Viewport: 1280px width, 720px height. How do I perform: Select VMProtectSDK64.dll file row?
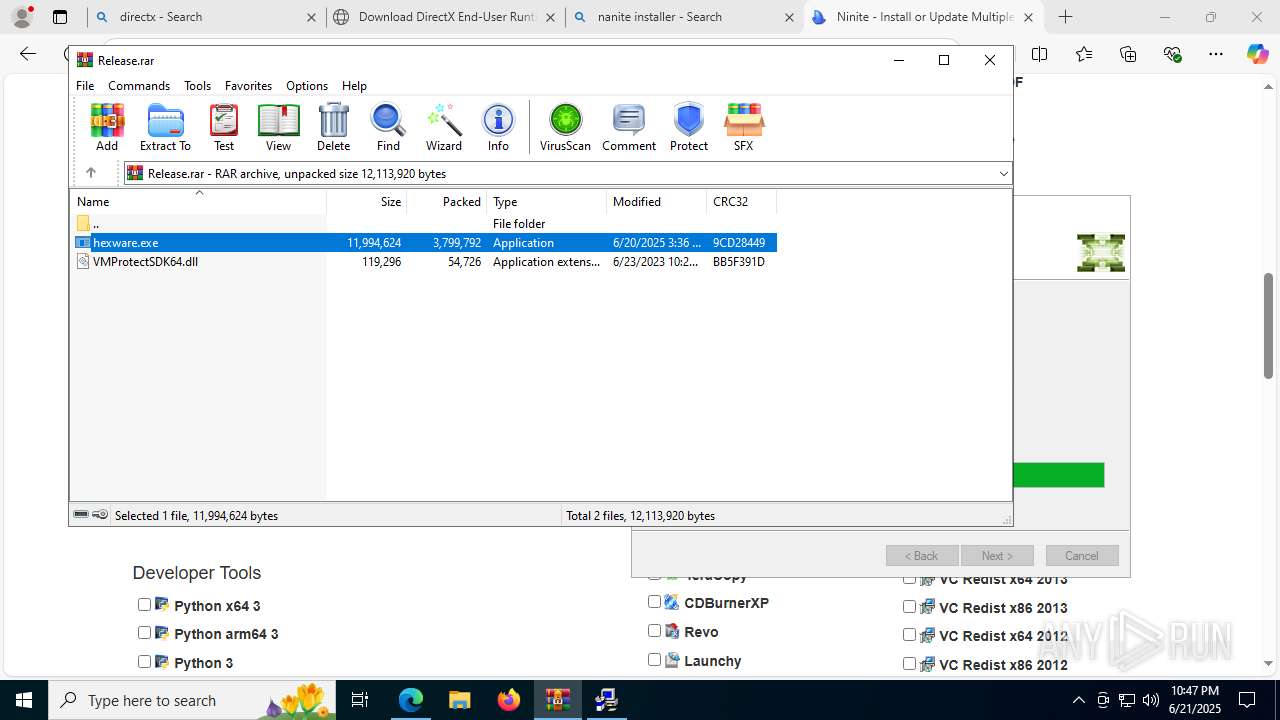pos(424,261)
